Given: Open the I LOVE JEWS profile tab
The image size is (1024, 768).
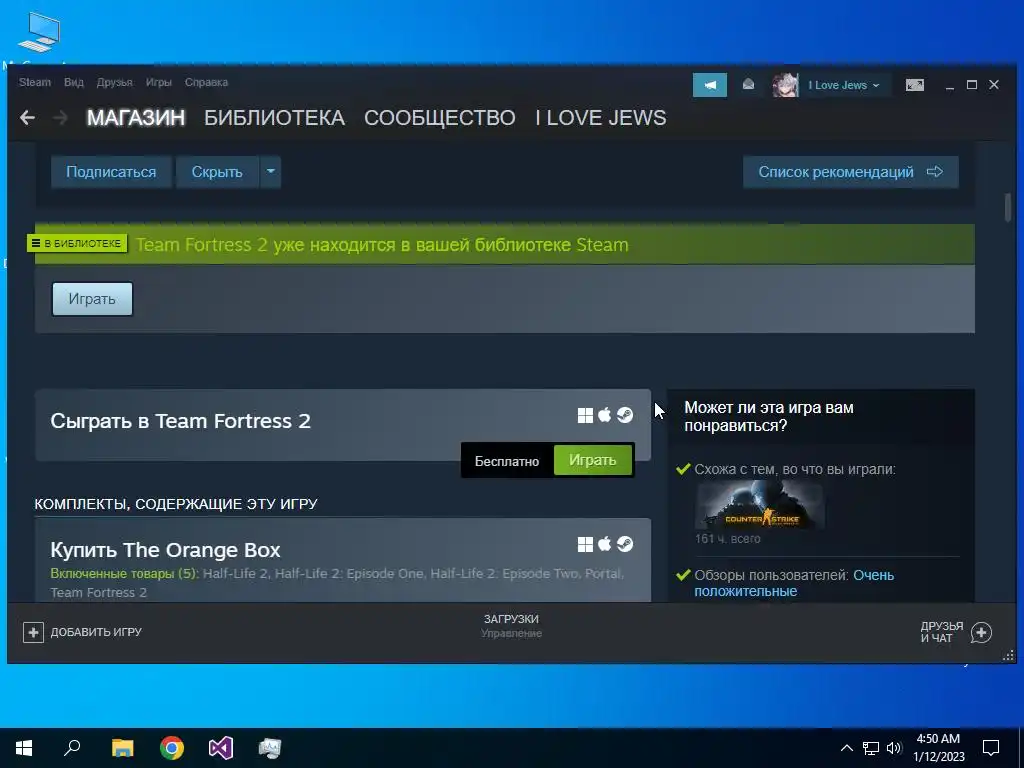Looking at the screenshot, I should (601, 118).
